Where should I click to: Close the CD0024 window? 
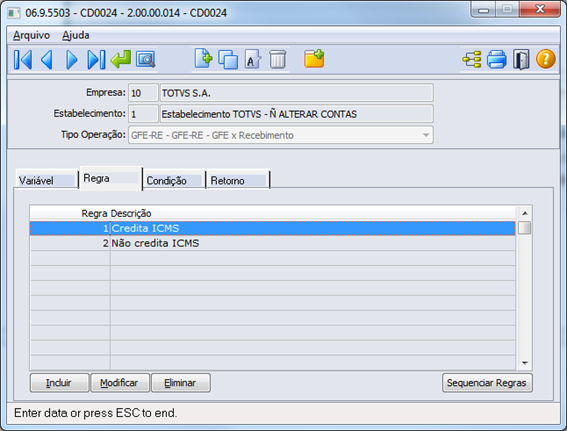click(540, 9)
